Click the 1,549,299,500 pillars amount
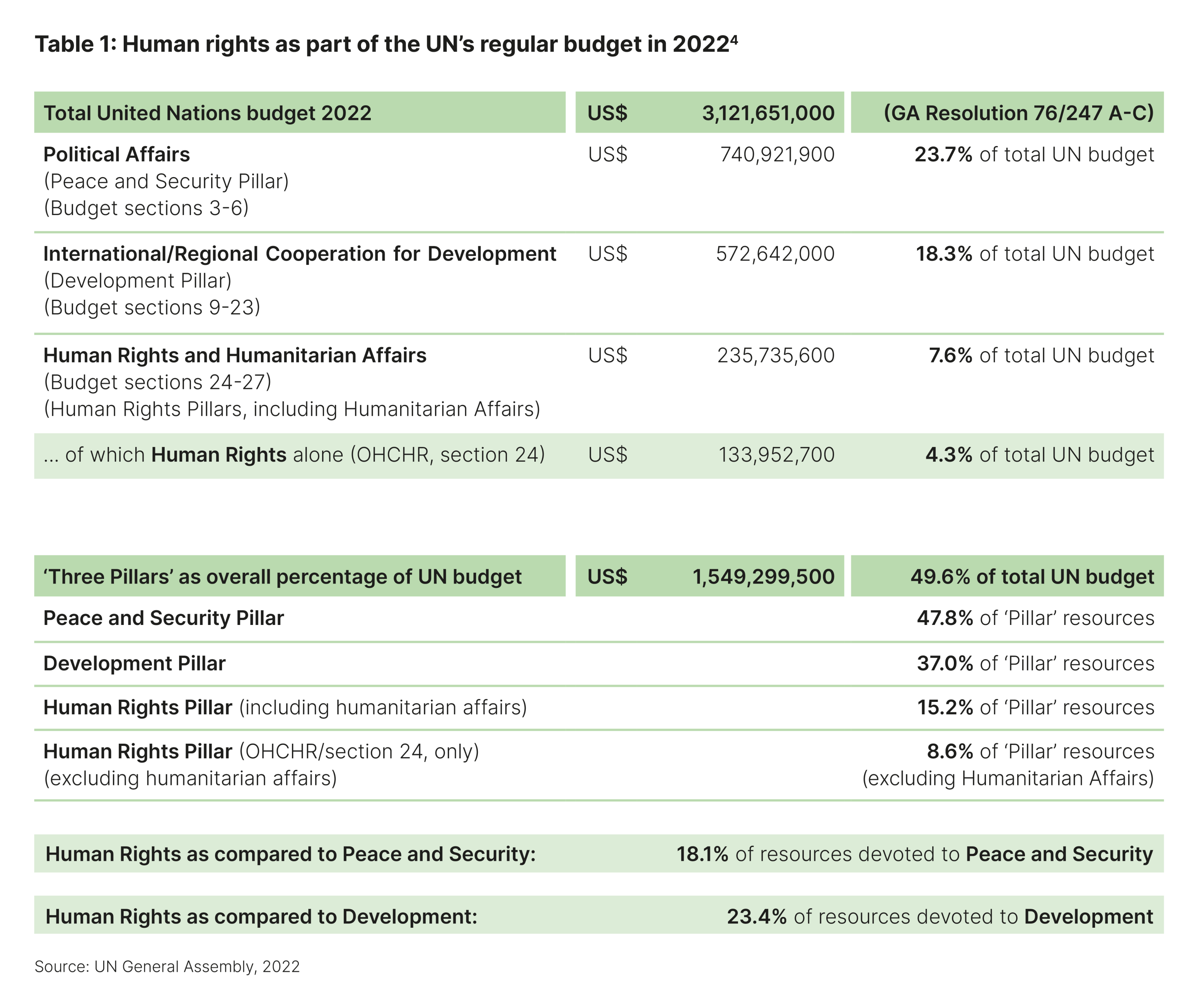 click(763, 577)
